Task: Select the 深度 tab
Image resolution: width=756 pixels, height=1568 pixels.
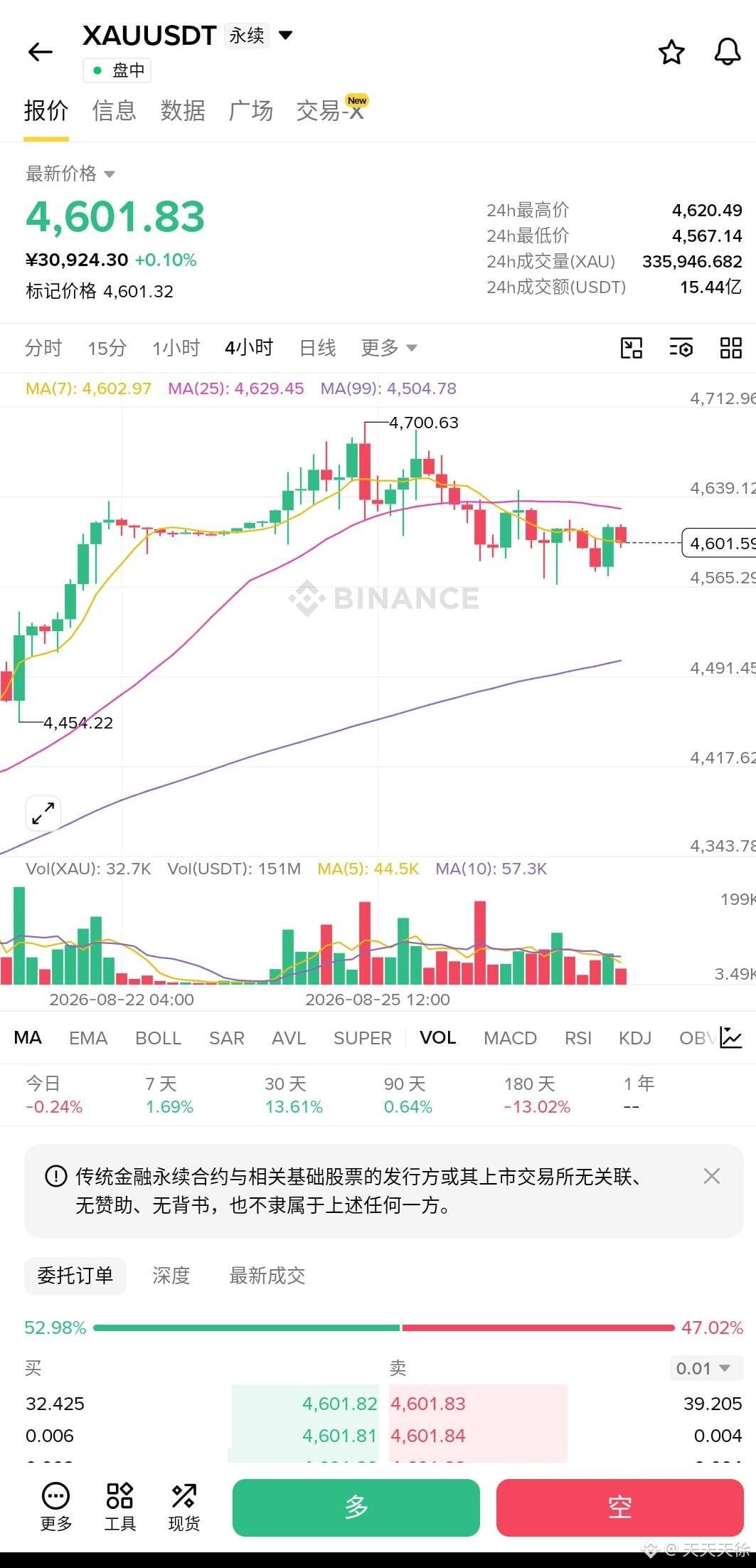Action: 171,1276
